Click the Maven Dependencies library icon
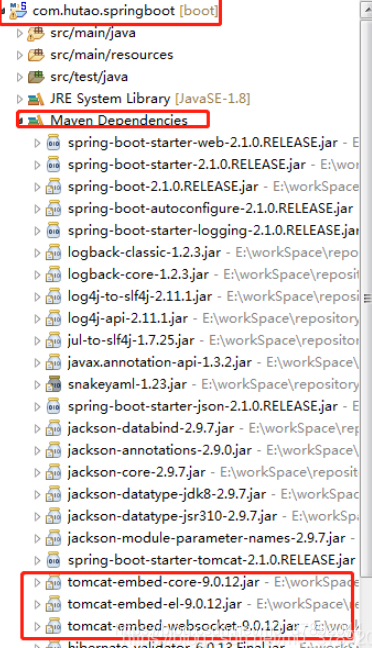Image resolution: width=372 pixels, height=648 pixels. pyautogui.click(x=36, y=121)
